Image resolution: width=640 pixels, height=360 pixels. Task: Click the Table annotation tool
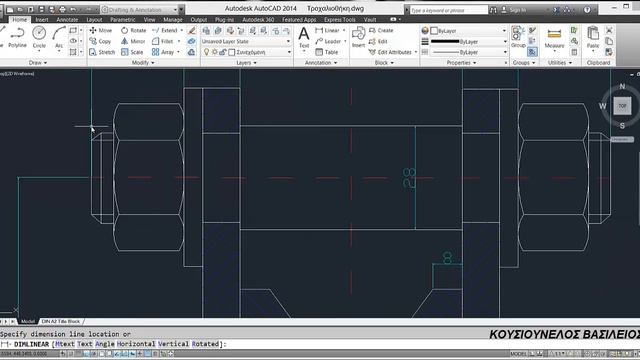pos(327,52)
